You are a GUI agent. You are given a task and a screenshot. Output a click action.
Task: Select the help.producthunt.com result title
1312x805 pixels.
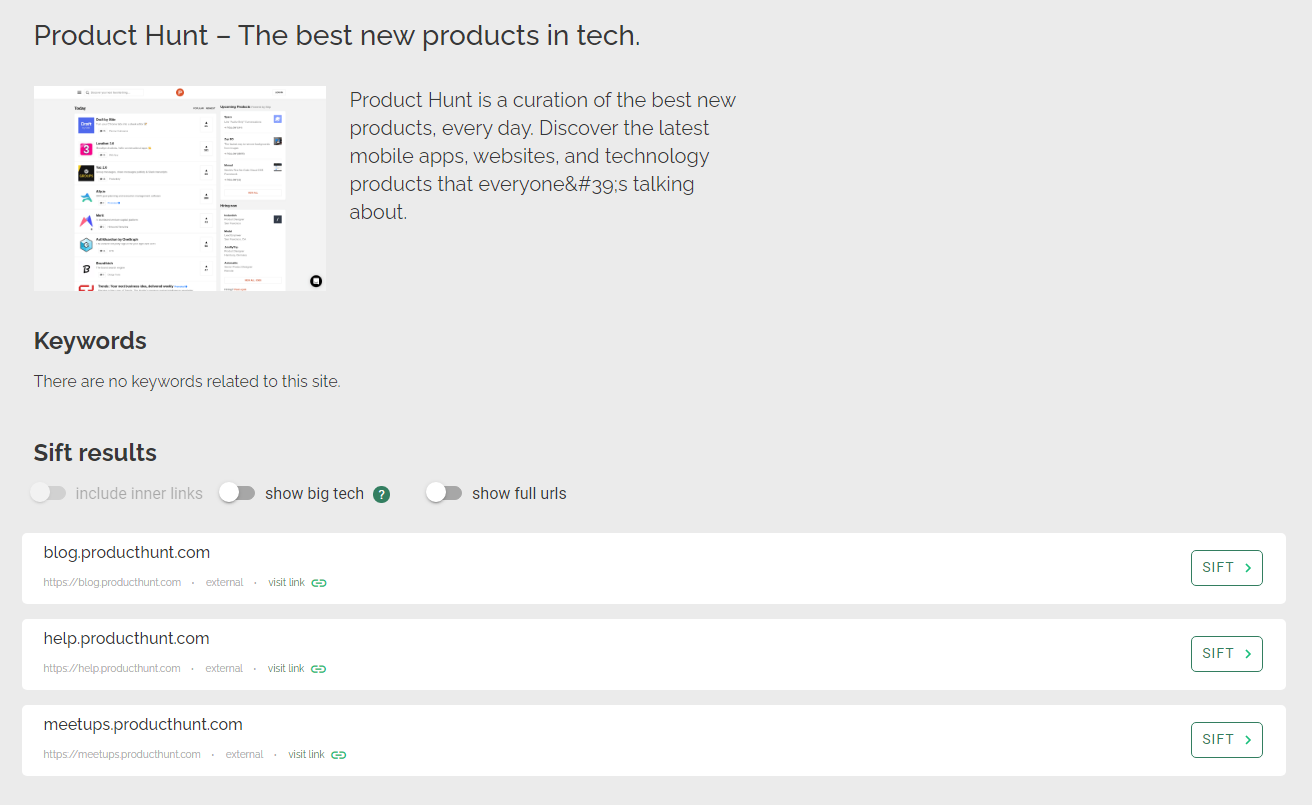(127, 639)
